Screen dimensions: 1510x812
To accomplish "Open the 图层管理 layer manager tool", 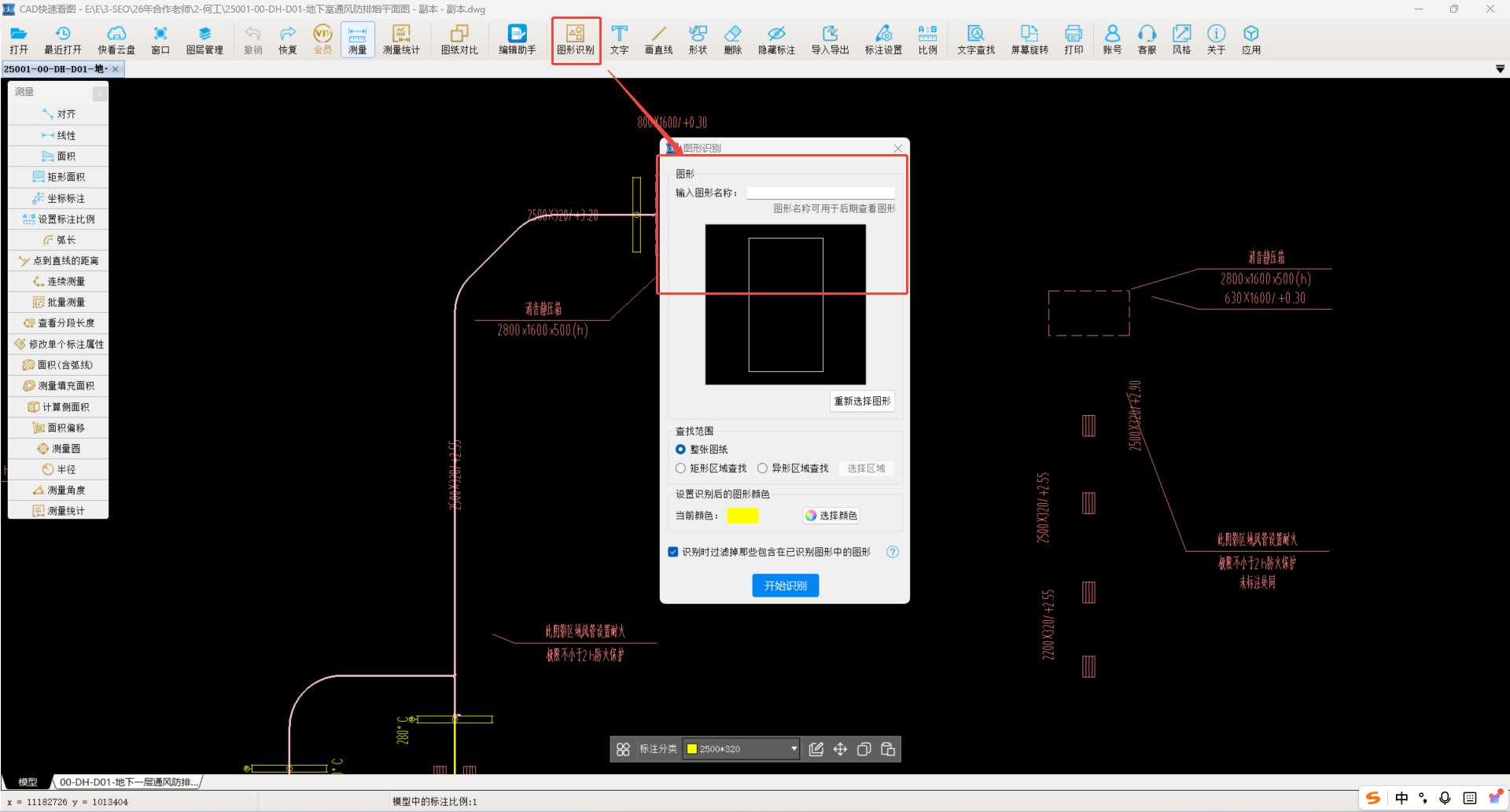I will pyautogui.click(x=204, y=39).
